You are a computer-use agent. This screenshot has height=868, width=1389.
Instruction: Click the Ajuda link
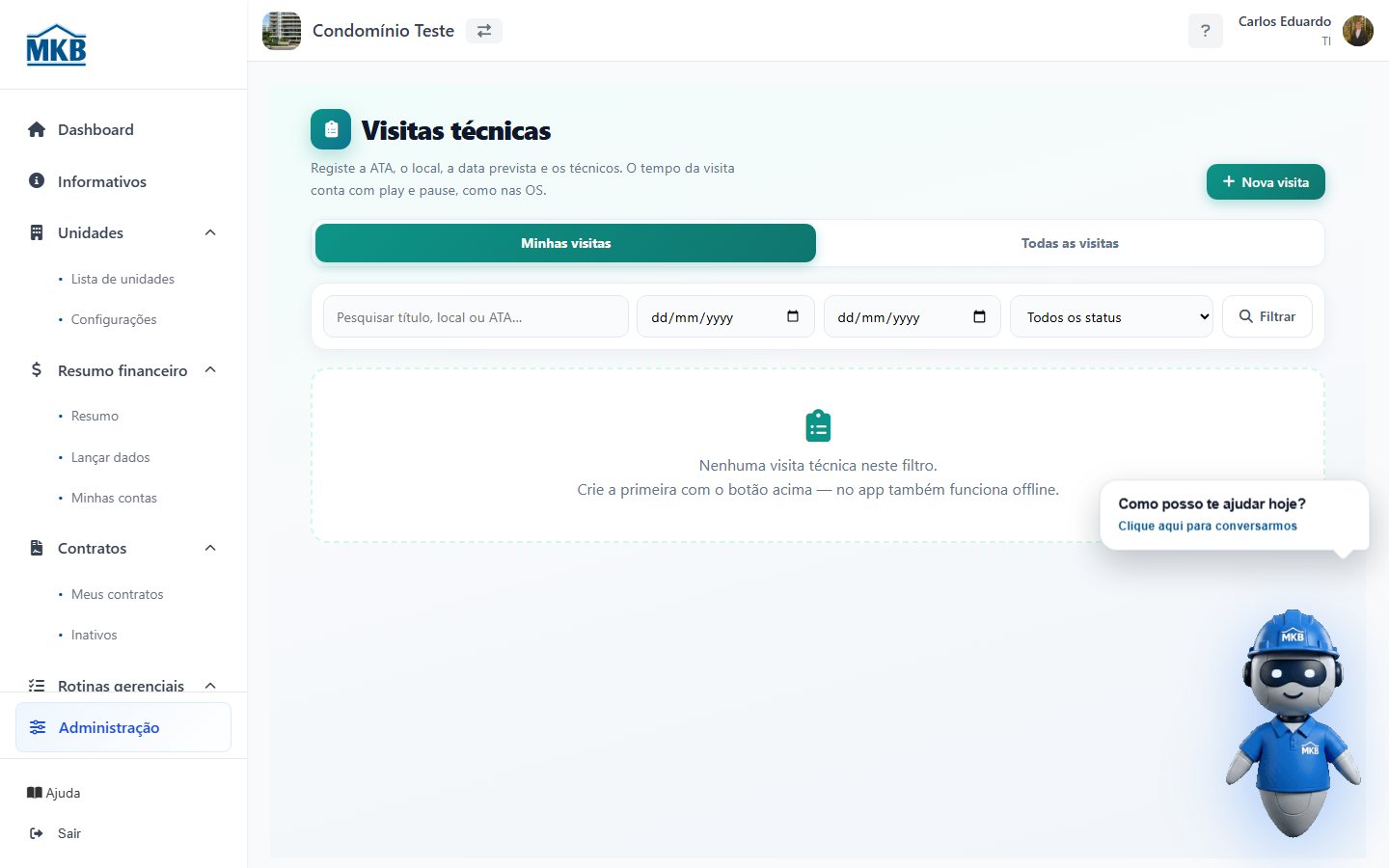[53, 793]
